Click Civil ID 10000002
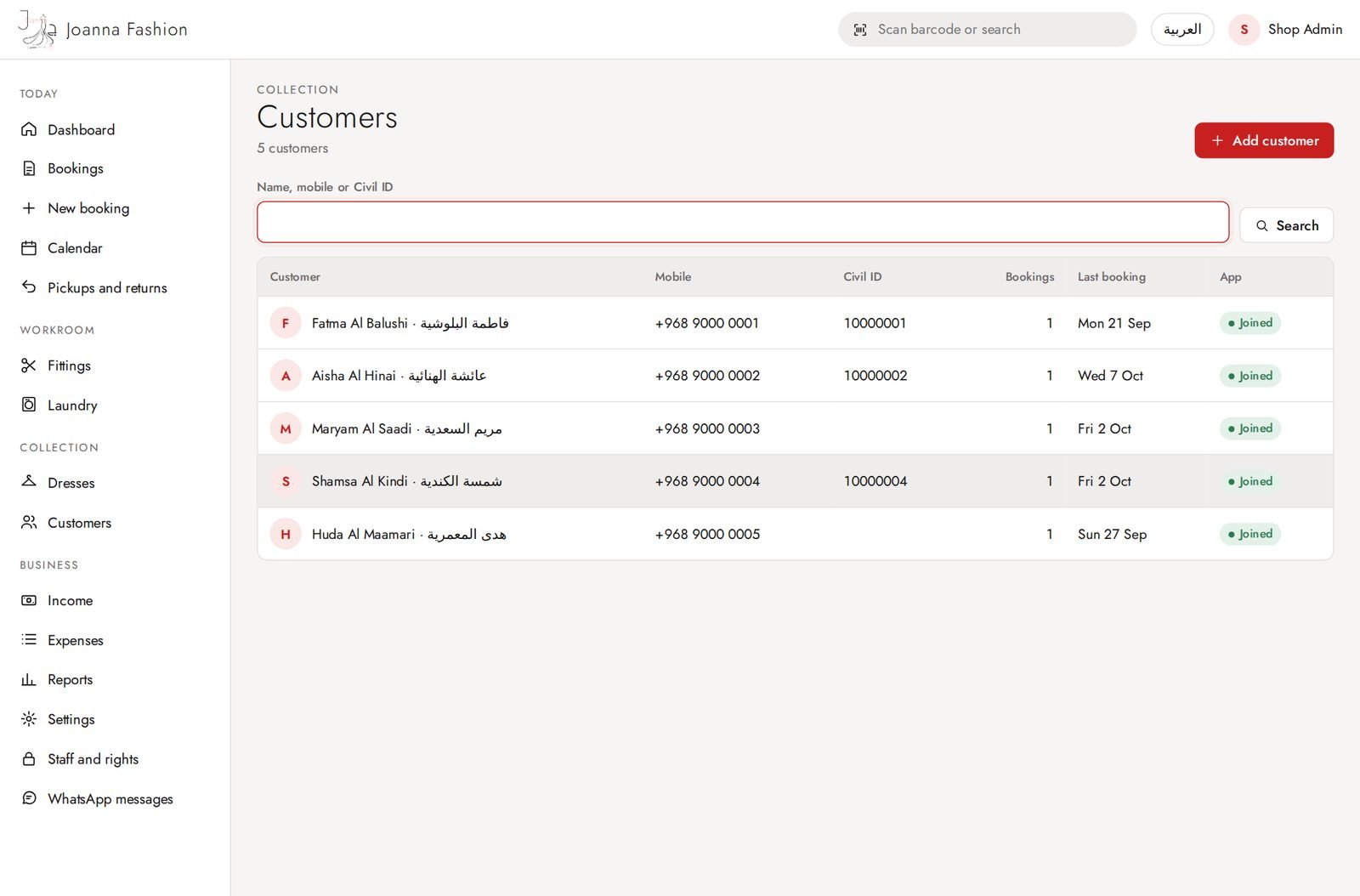Screen dimensions: 1360x896 point(875,376)
